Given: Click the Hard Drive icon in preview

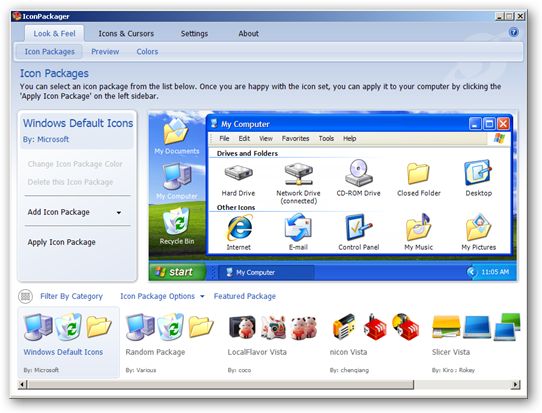Looking at the screenshot, I should coord(238,172).
